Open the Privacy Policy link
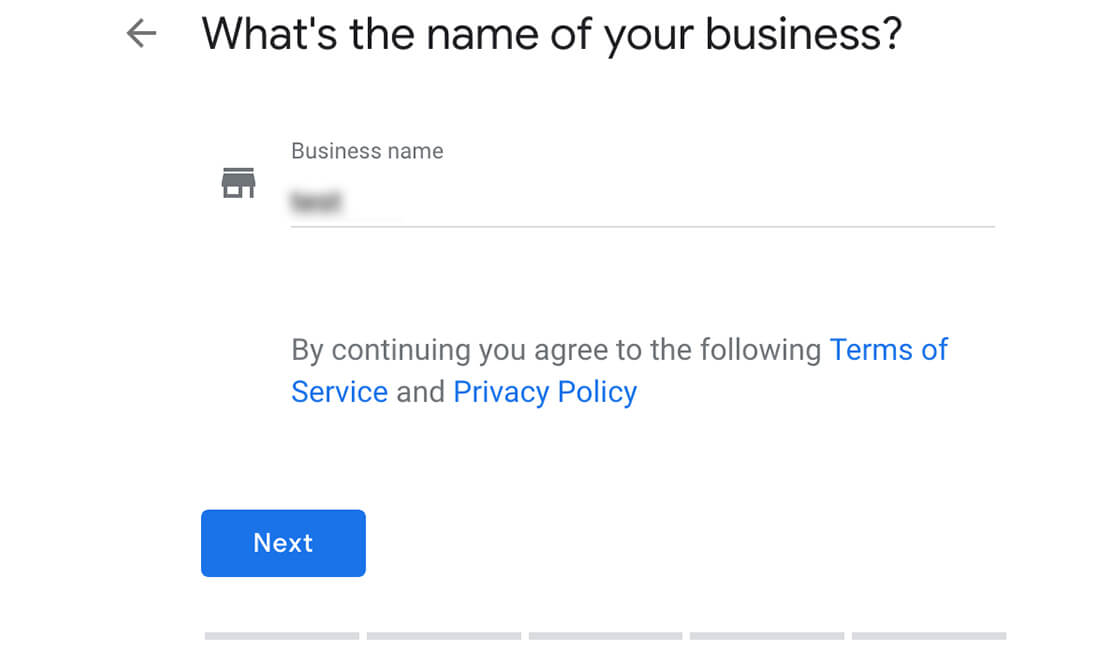 [x=545, y=391]
